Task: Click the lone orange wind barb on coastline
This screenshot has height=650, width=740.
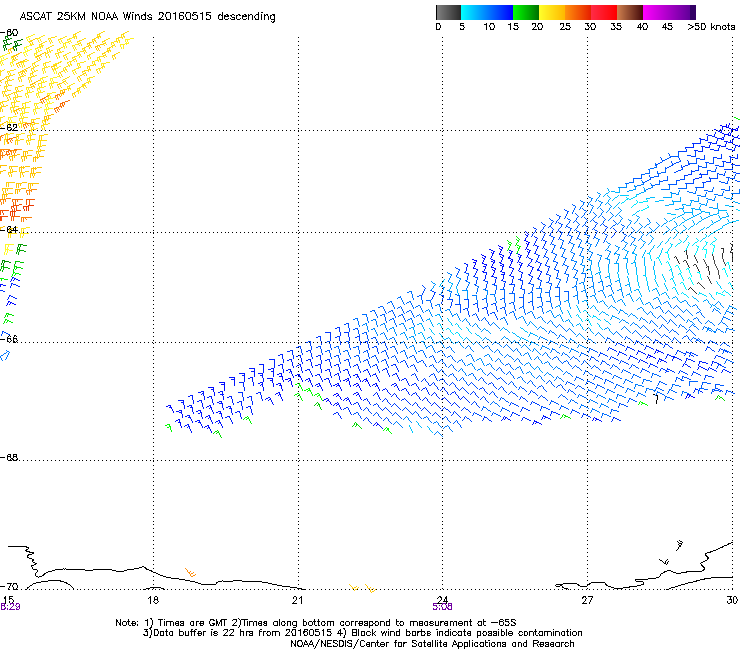Action: click(190, 572)
